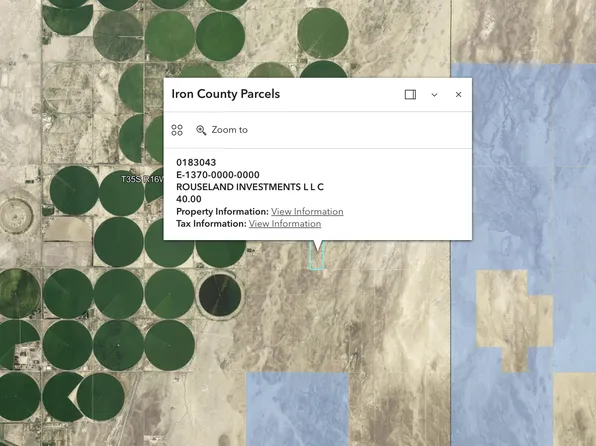Select parcel number E-1370-0000-0000

tap(218, 175)
